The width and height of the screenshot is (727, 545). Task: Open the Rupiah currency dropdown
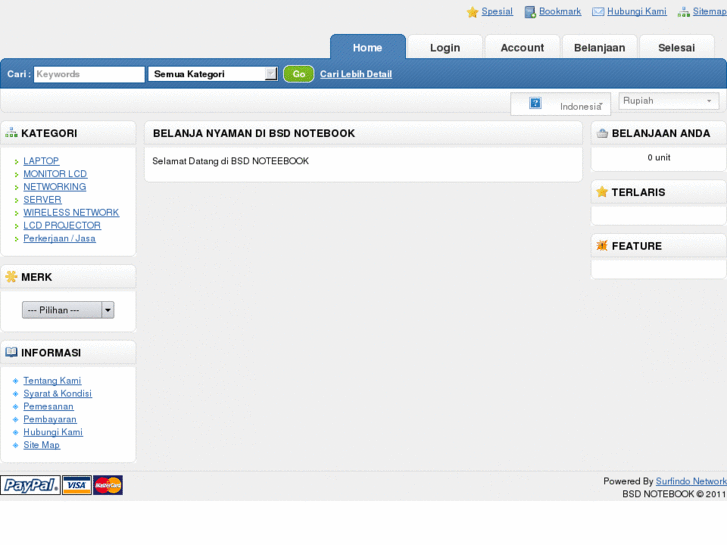coord(669,101)
